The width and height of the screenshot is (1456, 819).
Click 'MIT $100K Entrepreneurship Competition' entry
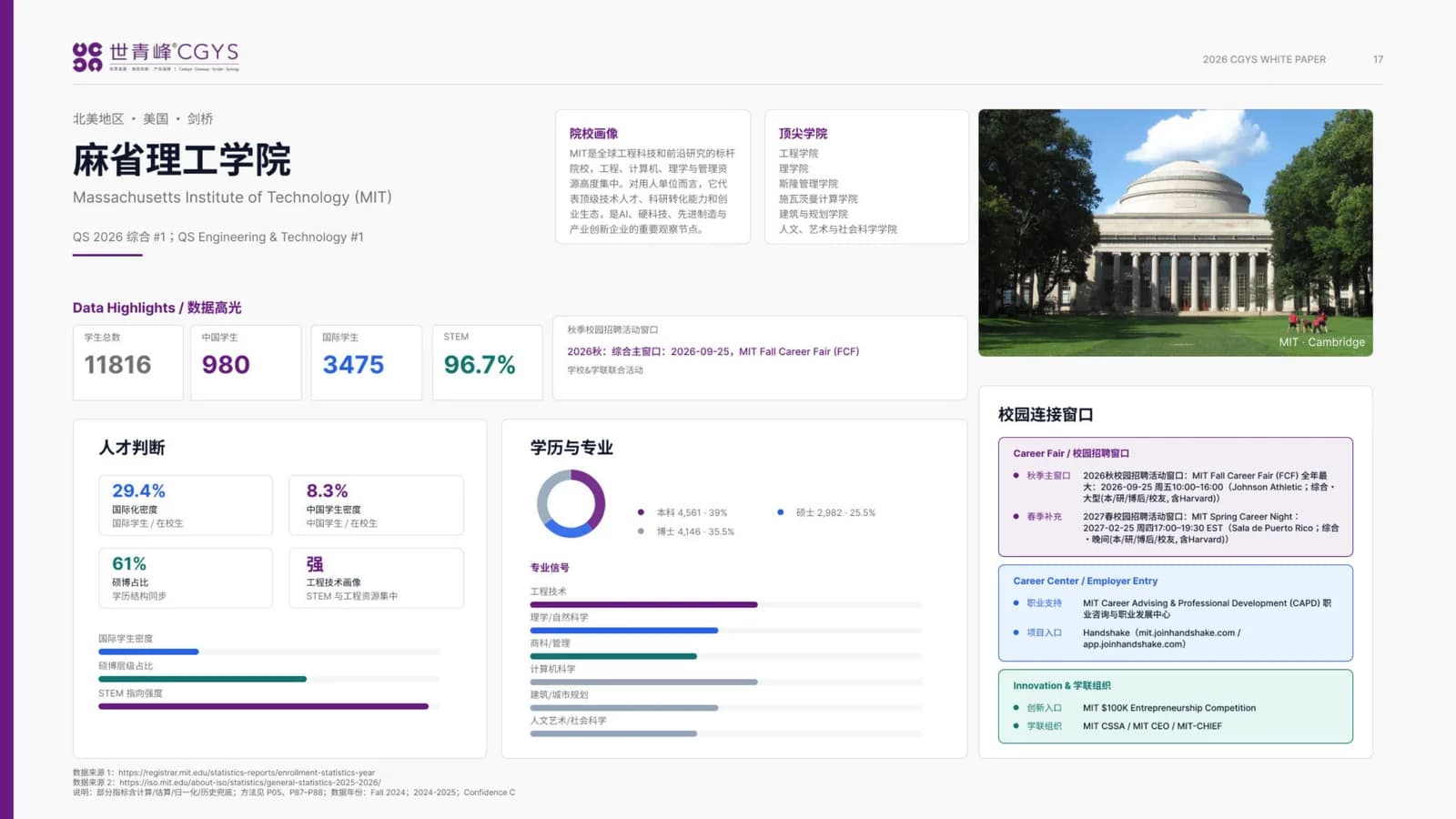pos(1169,708)
